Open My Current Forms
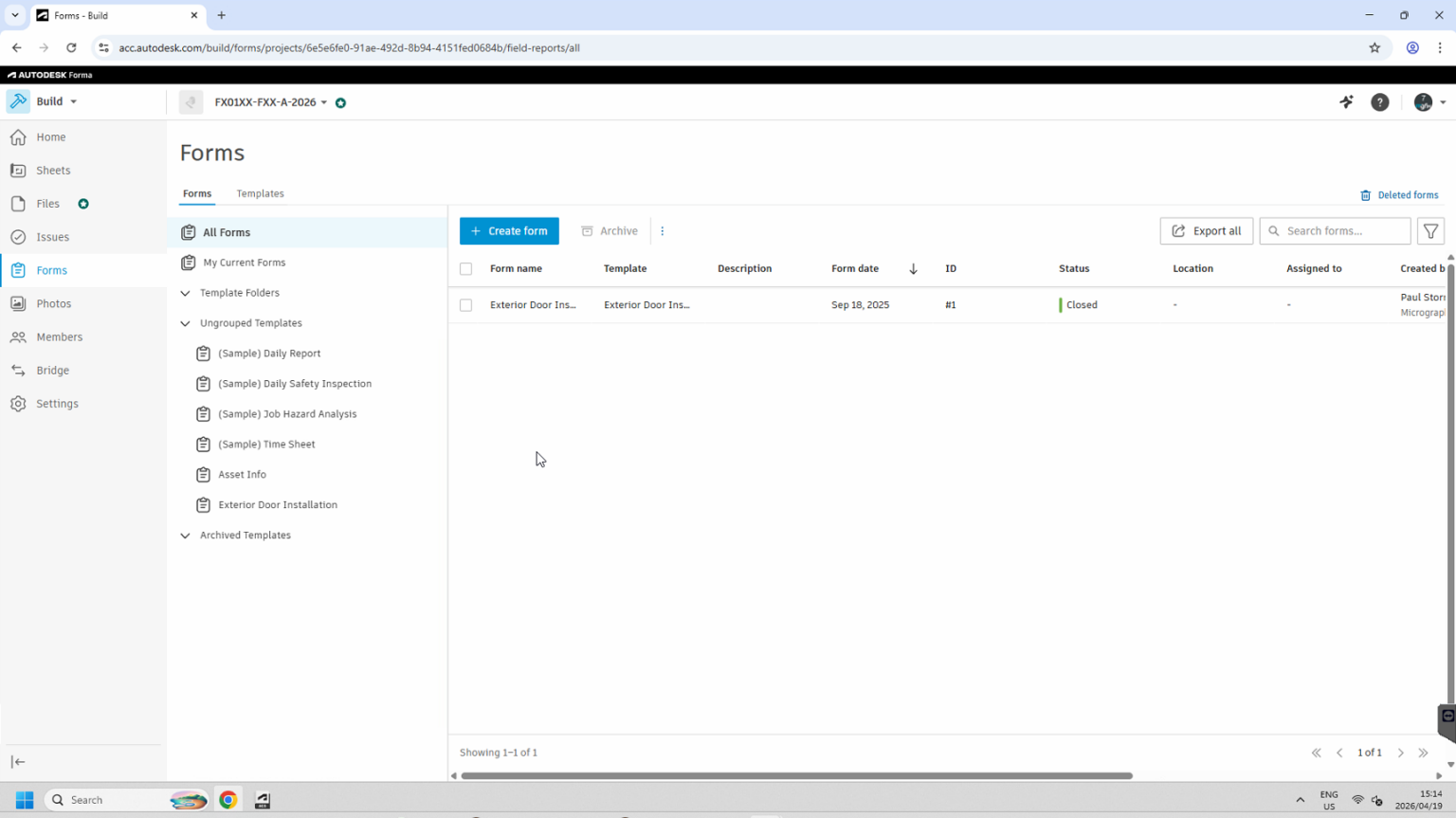 coord(307,263)
